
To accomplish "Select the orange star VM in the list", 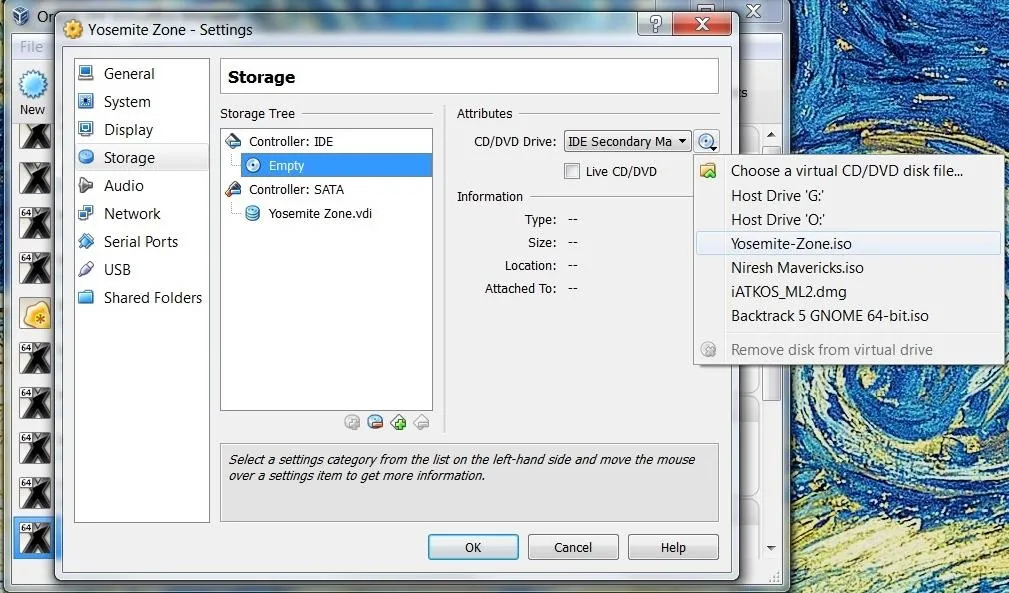I will [35, 315].
